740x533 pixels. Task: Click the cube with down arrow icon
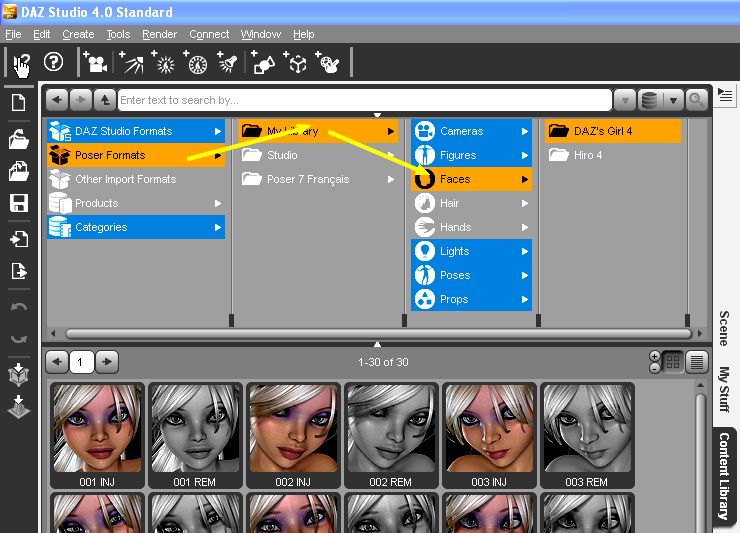pyautogui.click(x=19, y=374)
